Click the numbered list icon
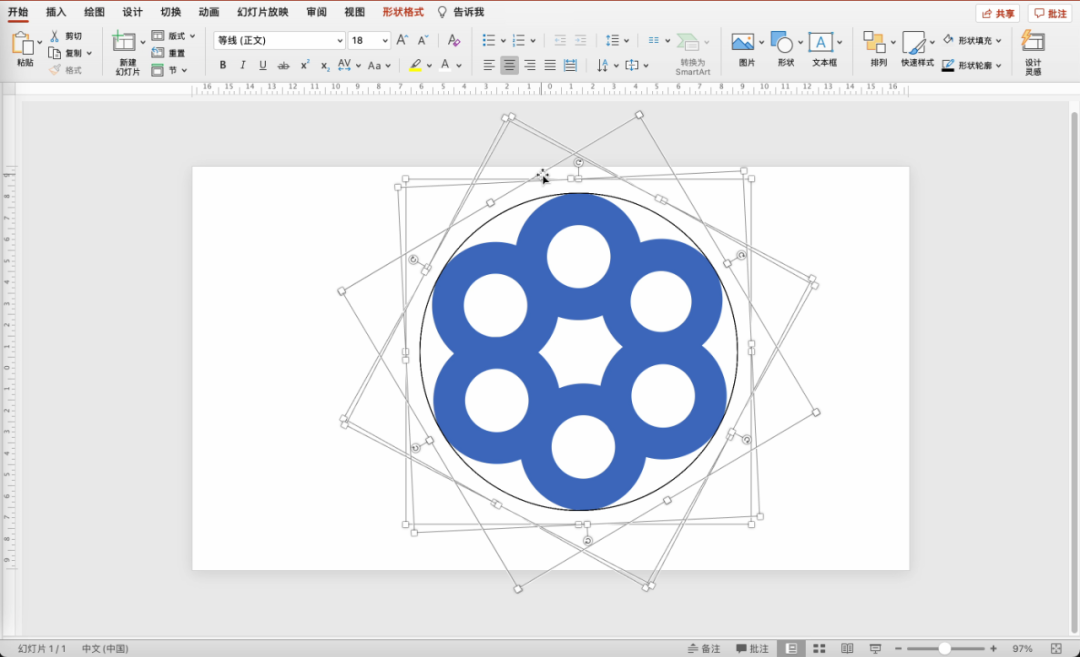The height and width of the screenshot is (657, 1080). coord(519,40)
